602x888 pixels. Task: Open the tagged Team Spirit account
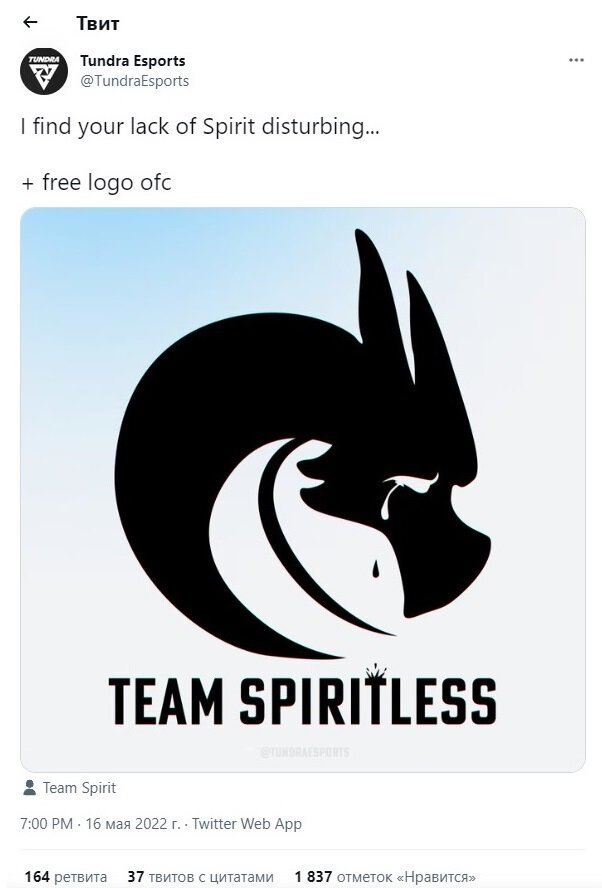tap(79, 788)
